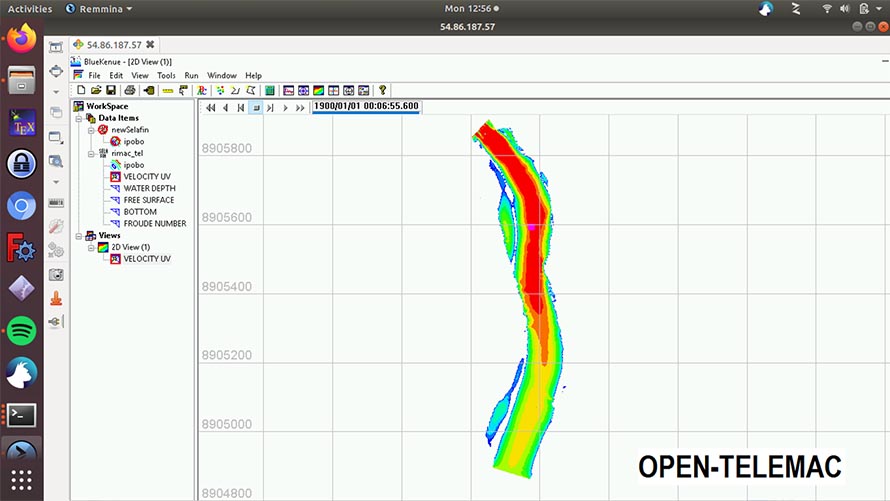The image size is (890, 501).
Task: Click the ruler measure tool icon
Action: point(167,90)
